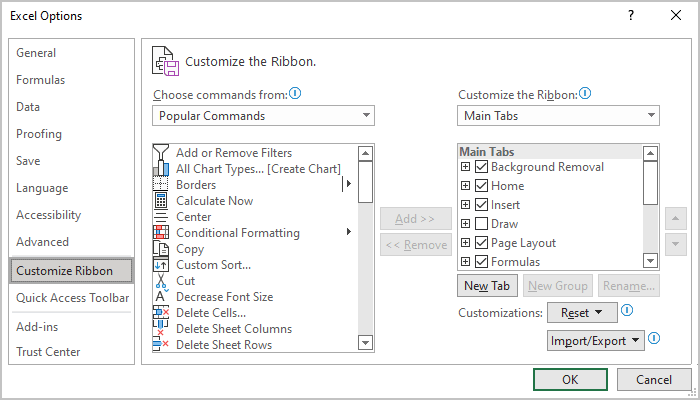Enable the Draw tab checkbox
This screenshot has width=700, height=400.
pyautogui.click(x=481, y=224)
